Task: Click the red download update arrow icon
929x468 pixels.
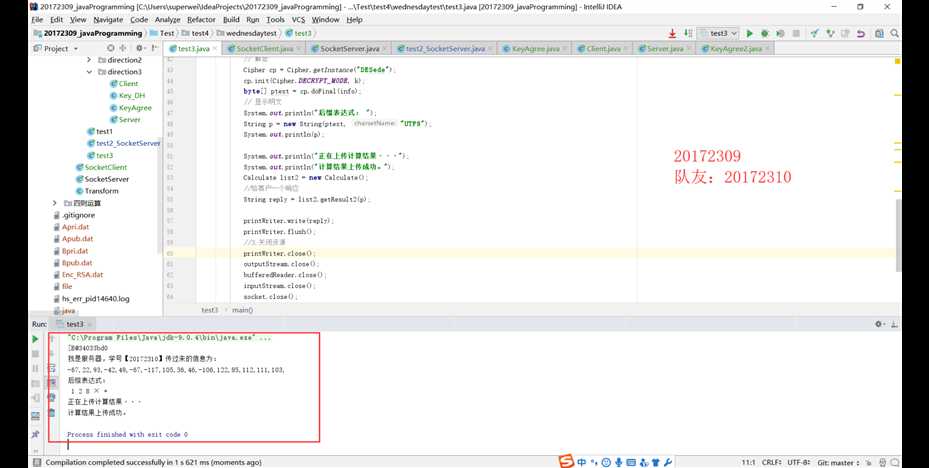Action: click(x=672, y=34)
